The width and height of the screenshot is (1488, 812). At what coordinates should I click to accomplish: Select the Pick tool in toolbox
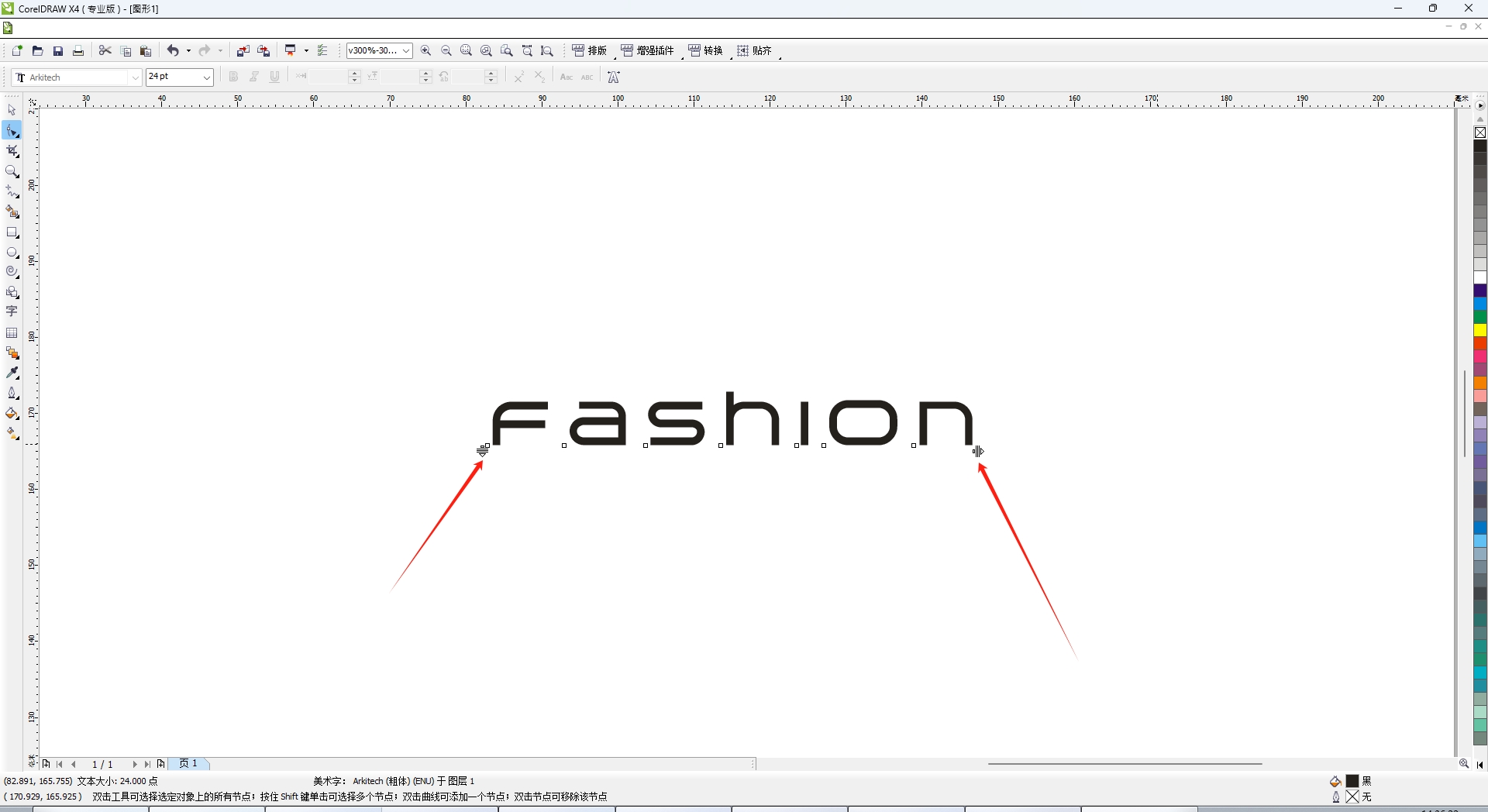coord(12,110)
